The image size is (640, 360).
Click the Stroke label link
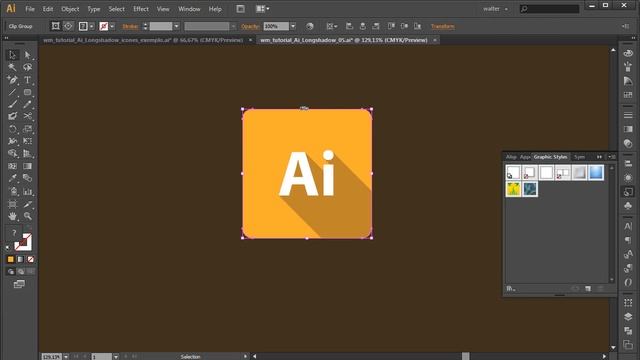[130, 26]
